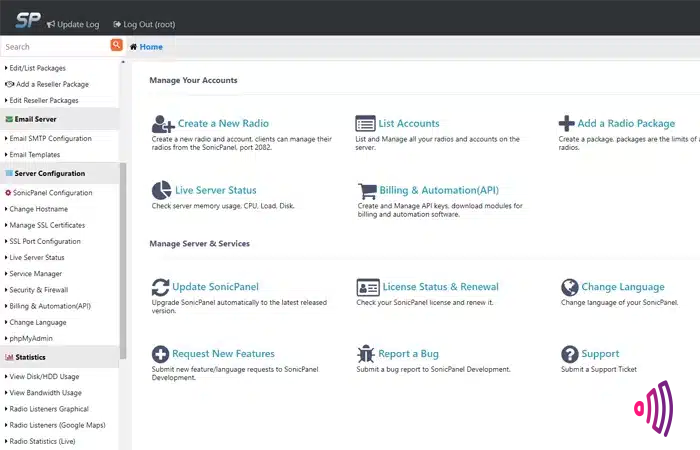Focus the sidebar Search input field
This screenshot has height=450, width=700.
pyautogui.click(x=55, y=46)
